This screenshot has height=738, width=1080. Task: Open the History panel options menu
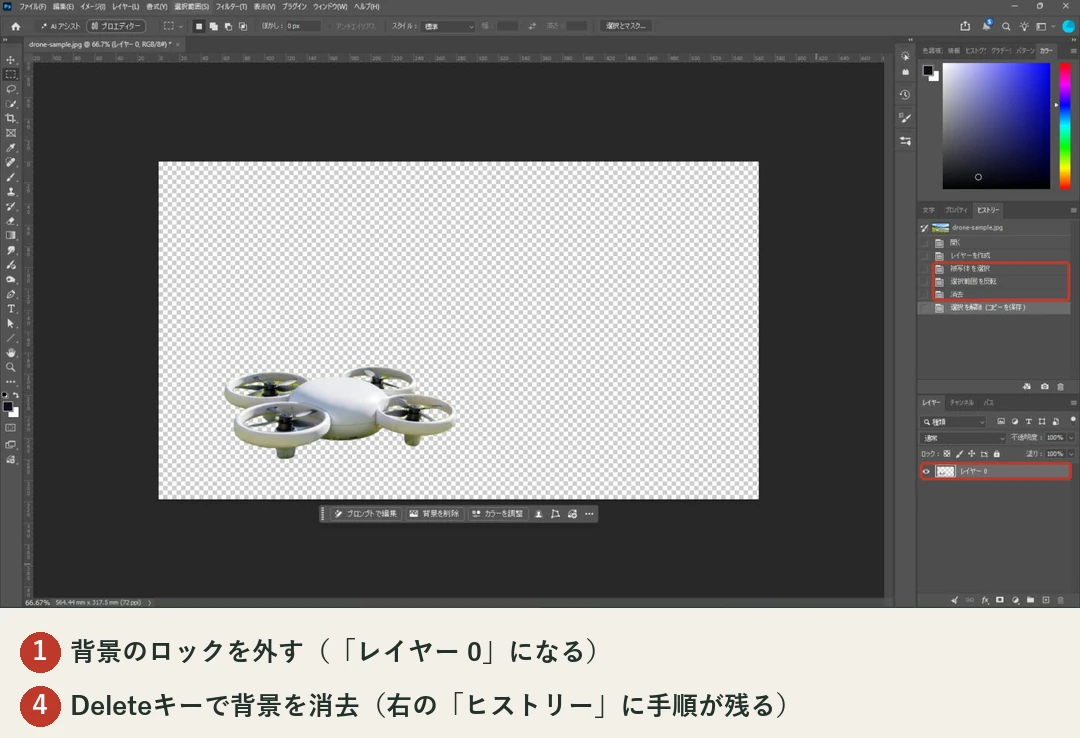tap(1073, 210)
